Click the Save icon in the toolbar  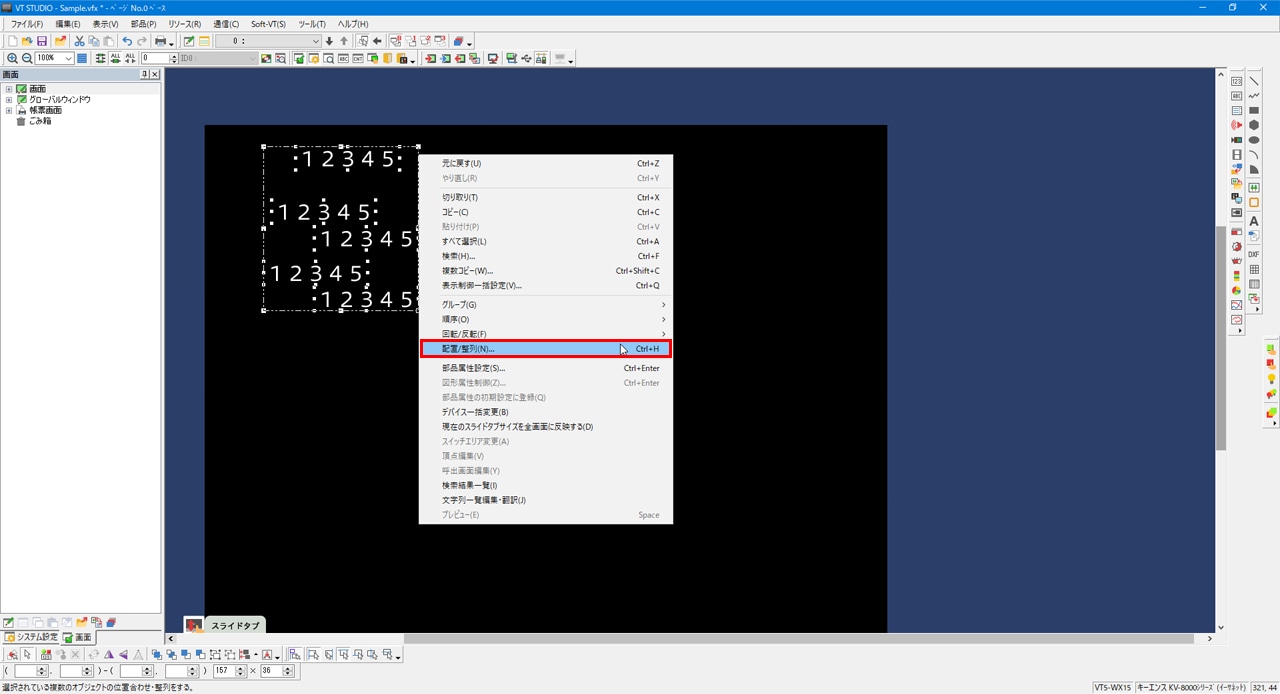(42, 41)
